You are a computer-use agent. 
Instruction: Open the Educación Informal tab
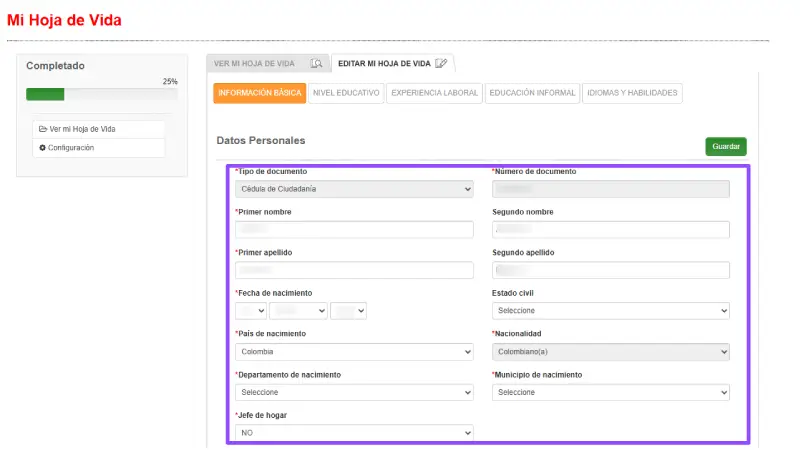pyautogui.click(x=532, y=93)
